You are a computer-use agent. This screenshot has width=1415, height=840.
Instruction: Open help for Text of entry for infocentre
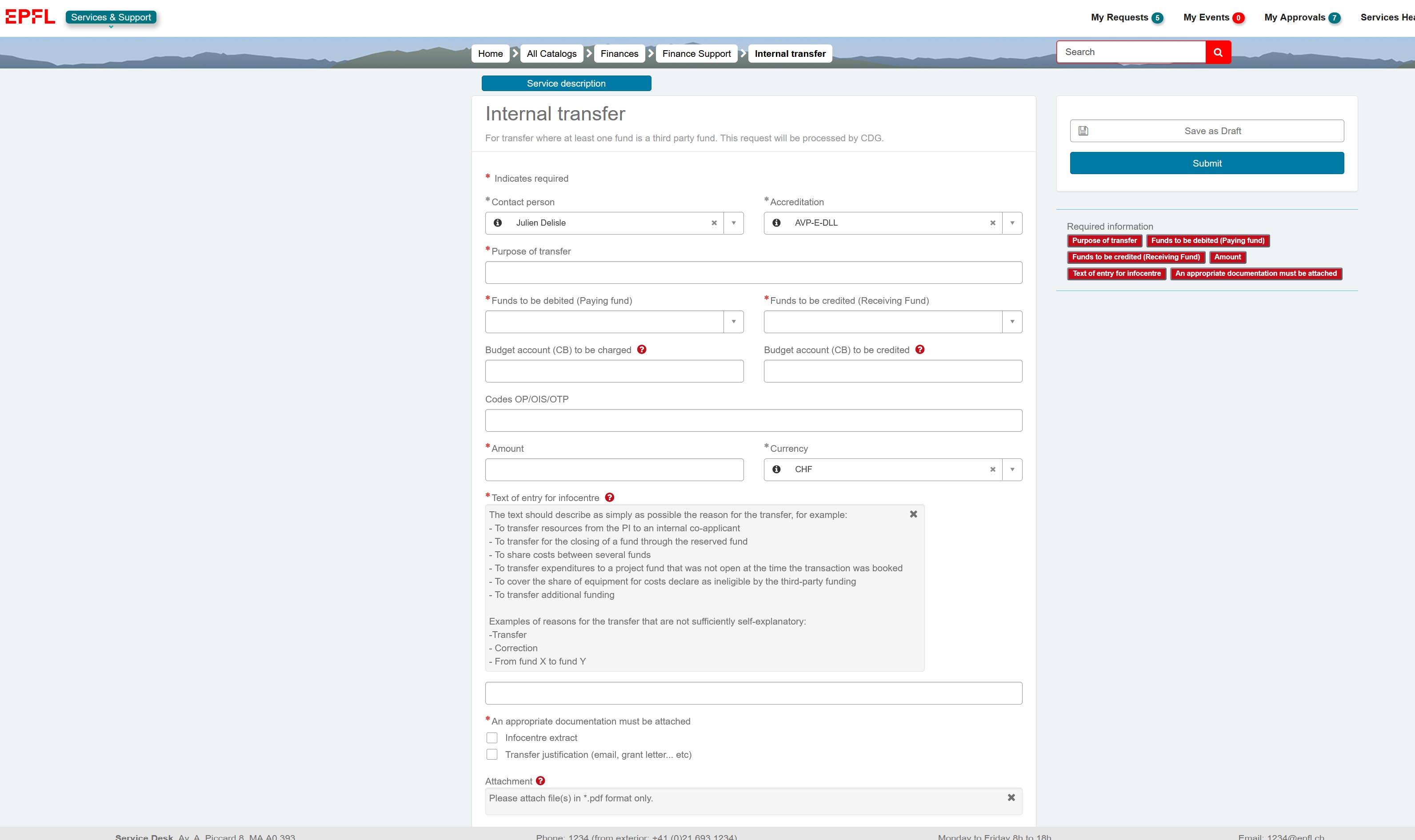pyautogui.click(x=610, y=498)
